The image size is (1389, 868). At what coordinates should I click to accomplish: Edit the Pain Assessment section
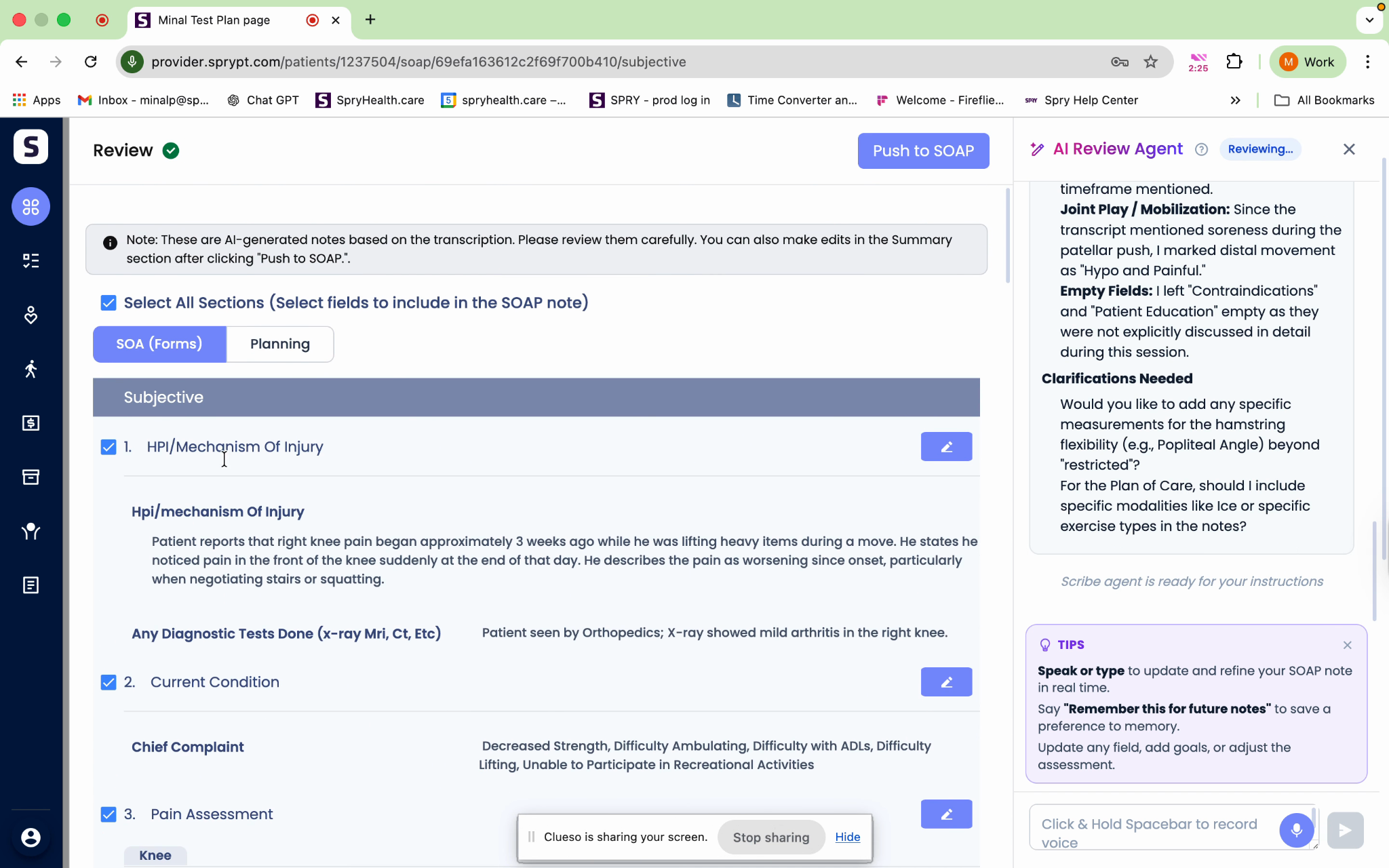point(946,814)
